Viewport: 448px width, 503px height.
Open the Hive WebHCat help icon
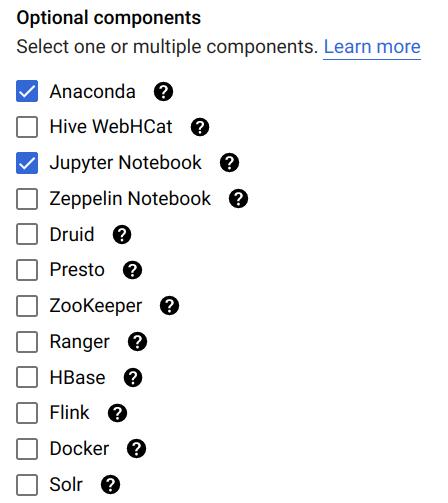click(200, 127)
